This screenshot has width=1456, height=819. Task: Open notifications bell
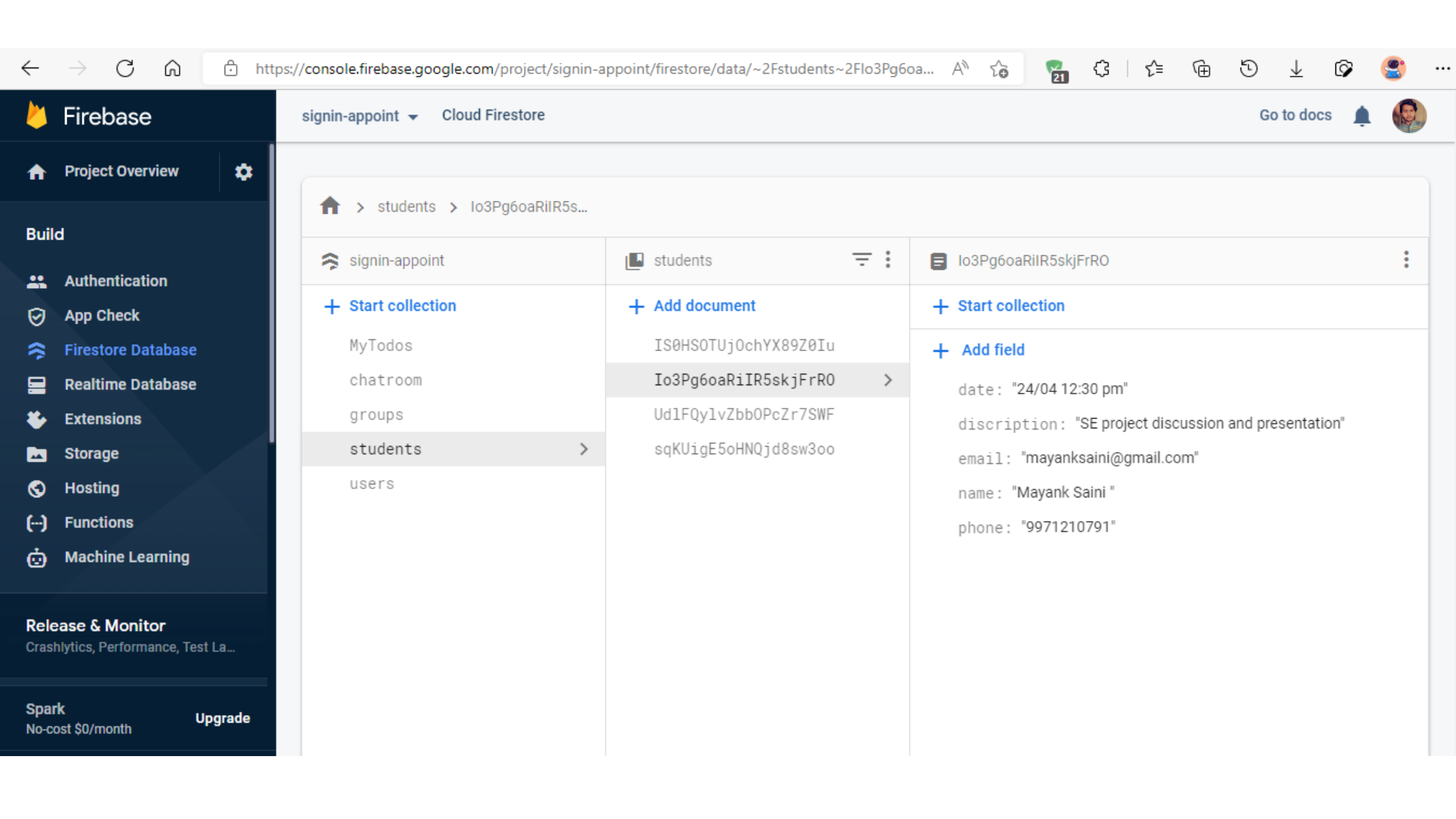click(1362, 115)
